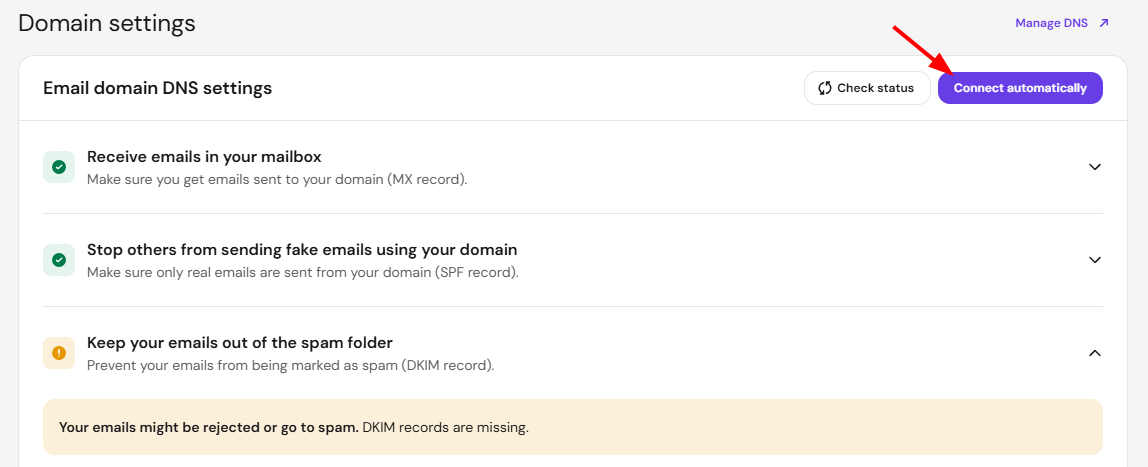Viewport: 1148px width, 467px height.
Task: Click the Check status button
Action: pos(867,88)
